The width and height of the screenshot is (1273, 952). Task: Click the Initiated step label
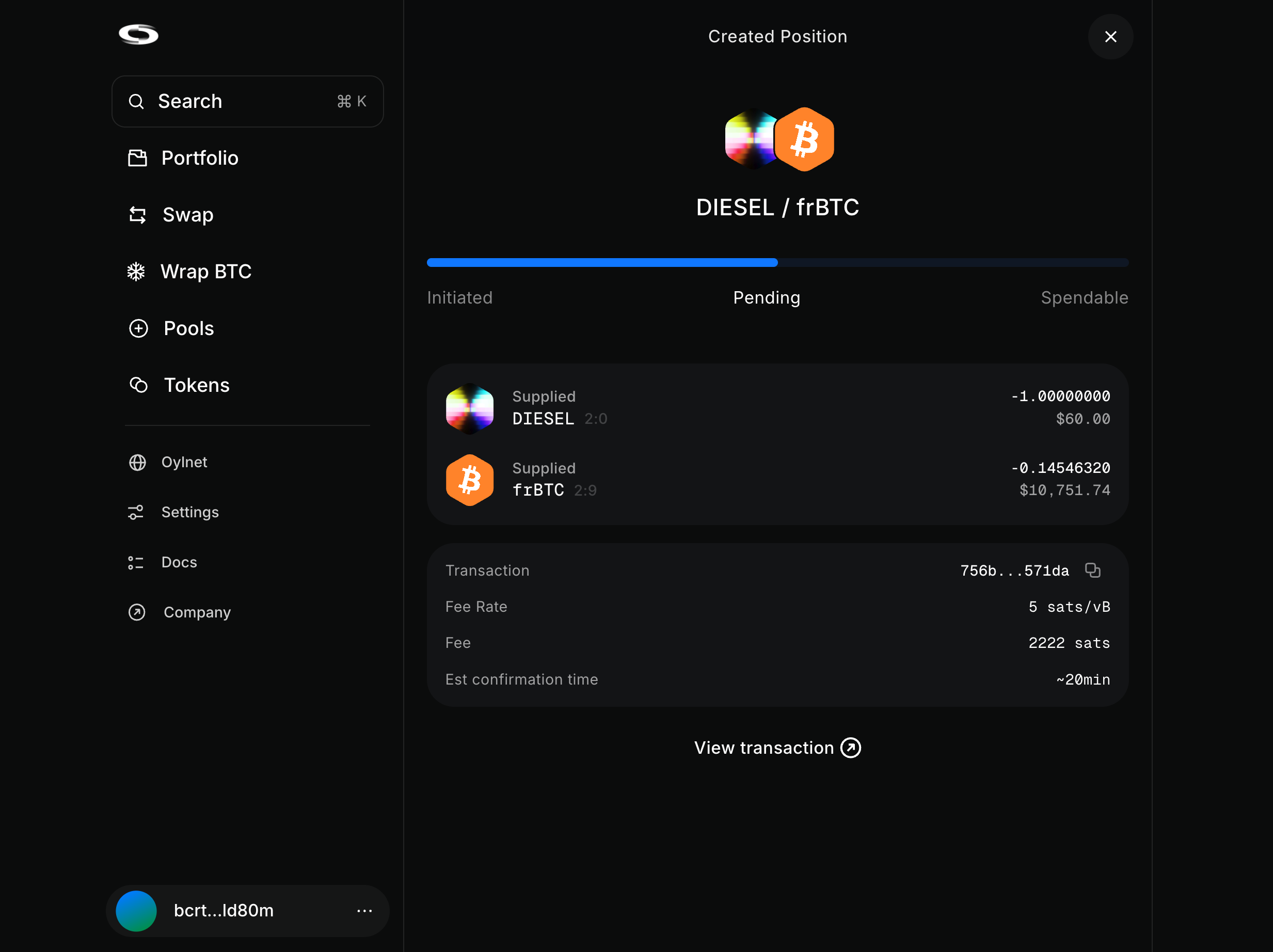[x=460, y=297]
